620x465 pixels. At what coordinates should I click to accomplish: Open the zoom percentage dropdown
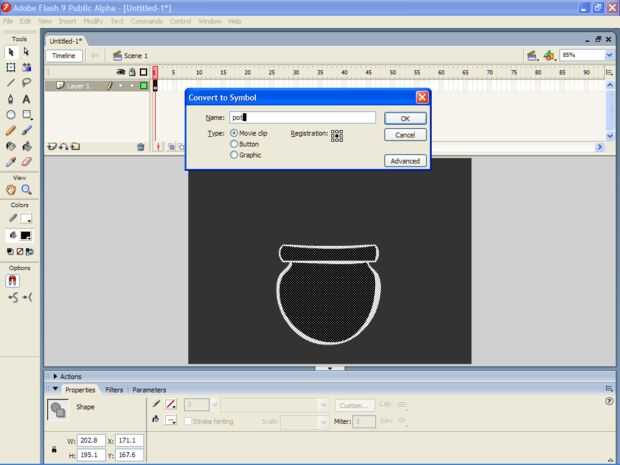point(609,55)
